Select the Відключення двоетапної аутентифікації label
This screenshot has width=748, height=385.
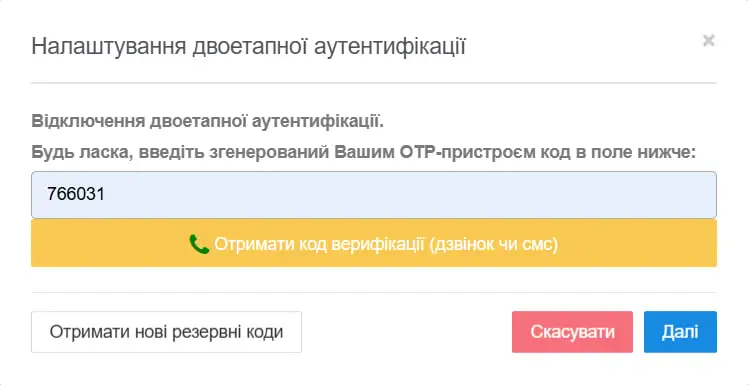pos(208,121)
